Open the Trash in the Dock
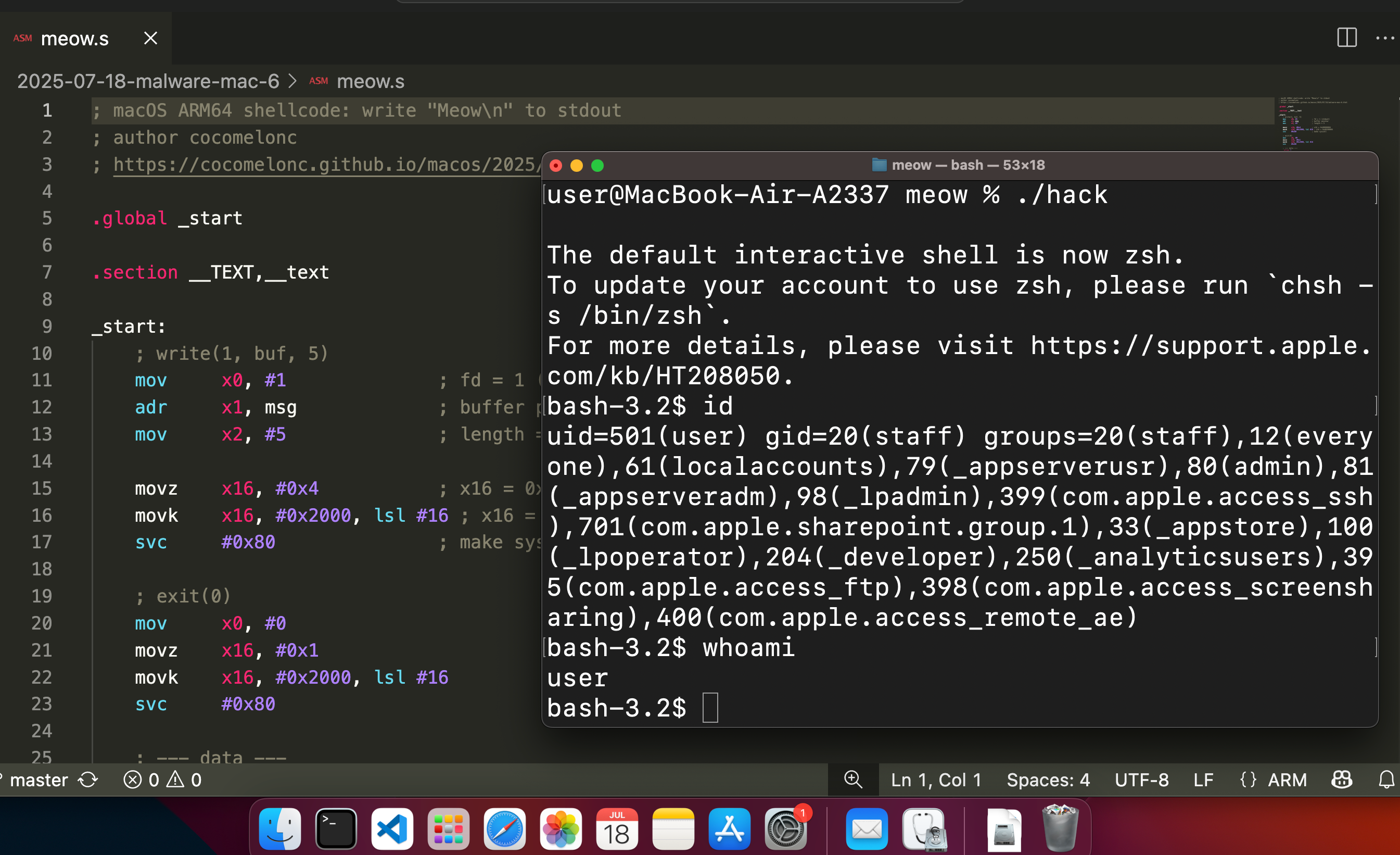 pos(1060,827)
